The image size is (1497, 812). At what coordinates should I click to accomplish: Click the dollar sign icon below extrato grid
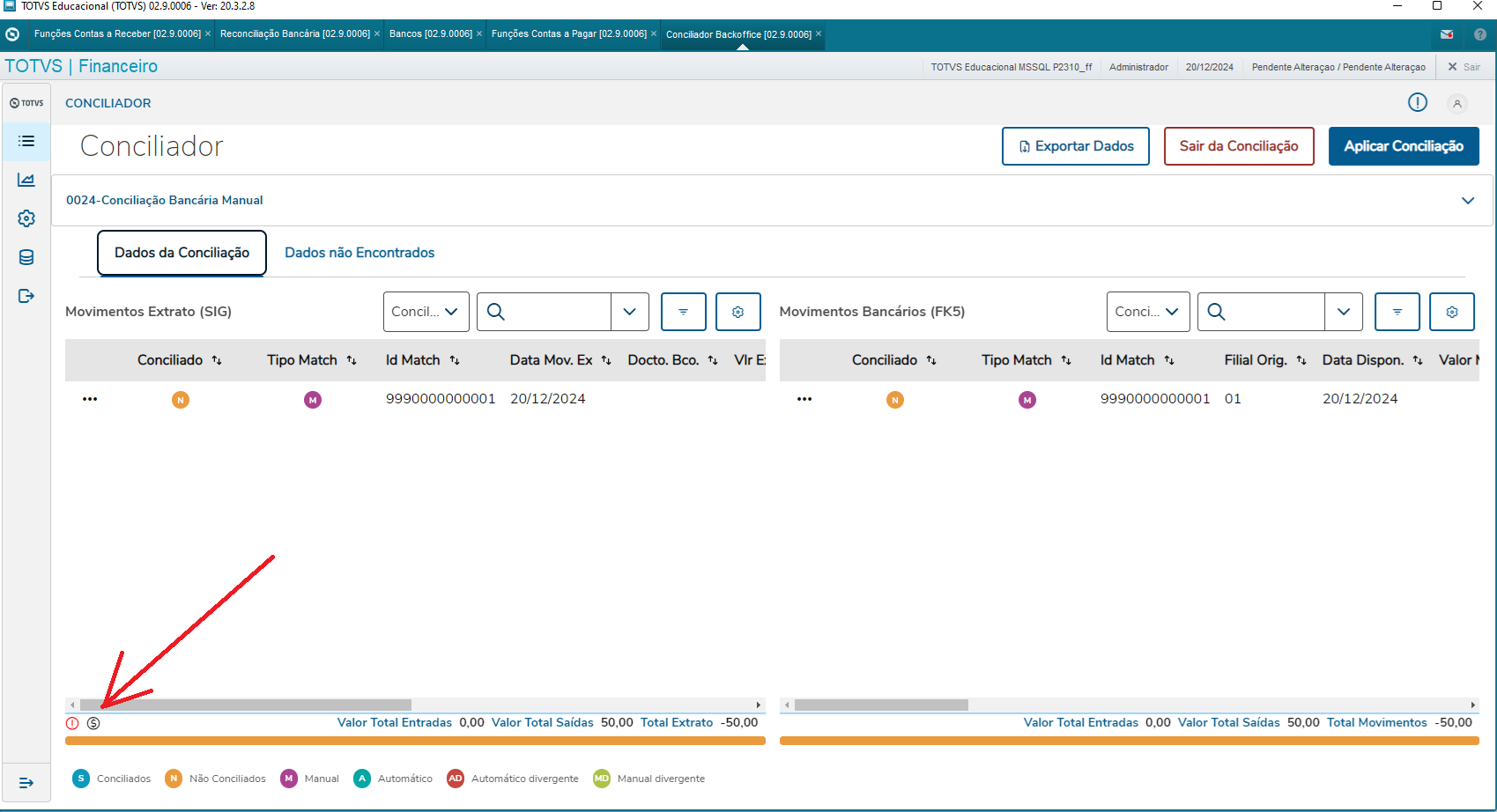[93, 723]
